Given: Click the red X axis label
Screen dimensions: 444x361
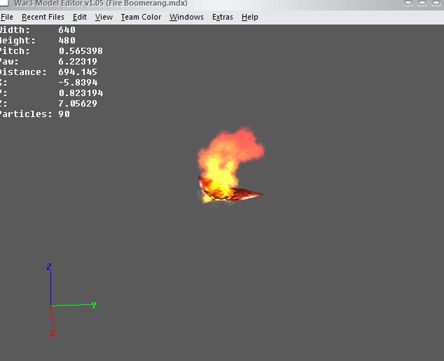Looking at the screenshot, I should click(x=52, y=333).
